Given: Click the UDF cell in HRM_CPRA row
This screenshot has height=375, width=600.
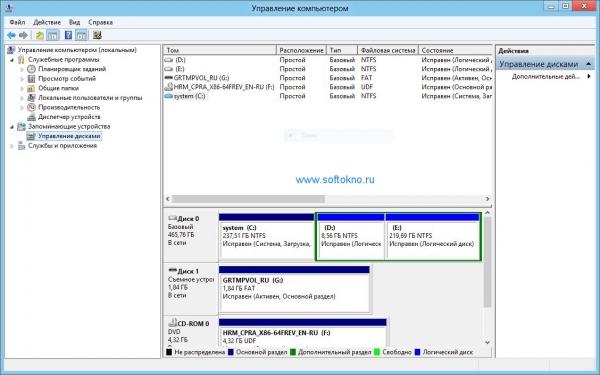Looking at the screenshot, I should (x=367, y=87).
